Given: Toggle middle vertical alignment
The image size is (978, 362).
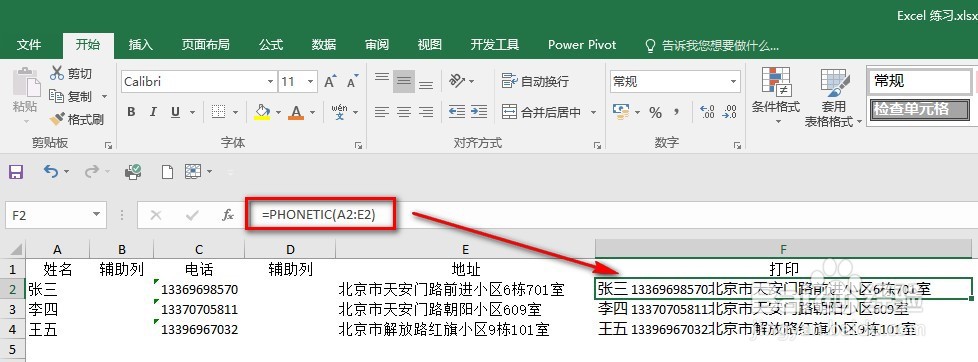Looking at the screenshot, I should (404, 81).
